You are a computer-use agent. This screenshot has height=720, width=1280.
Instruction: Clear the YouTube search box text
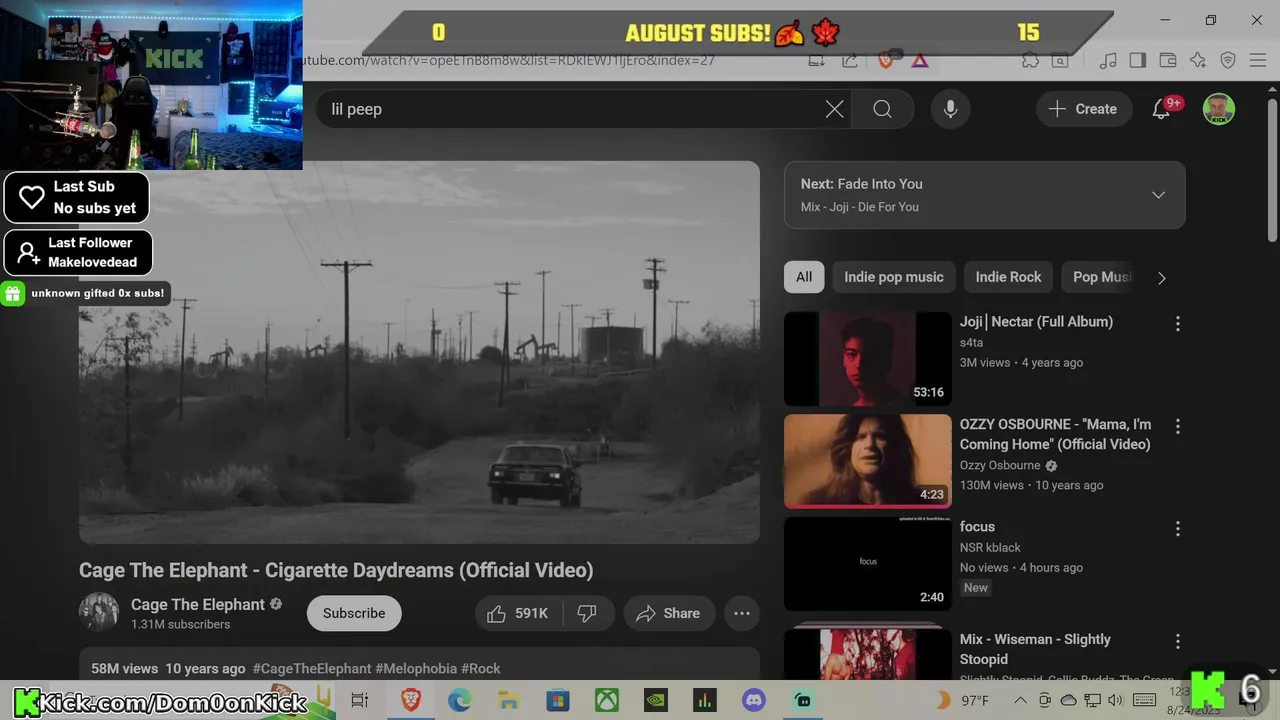pos(834,109)
